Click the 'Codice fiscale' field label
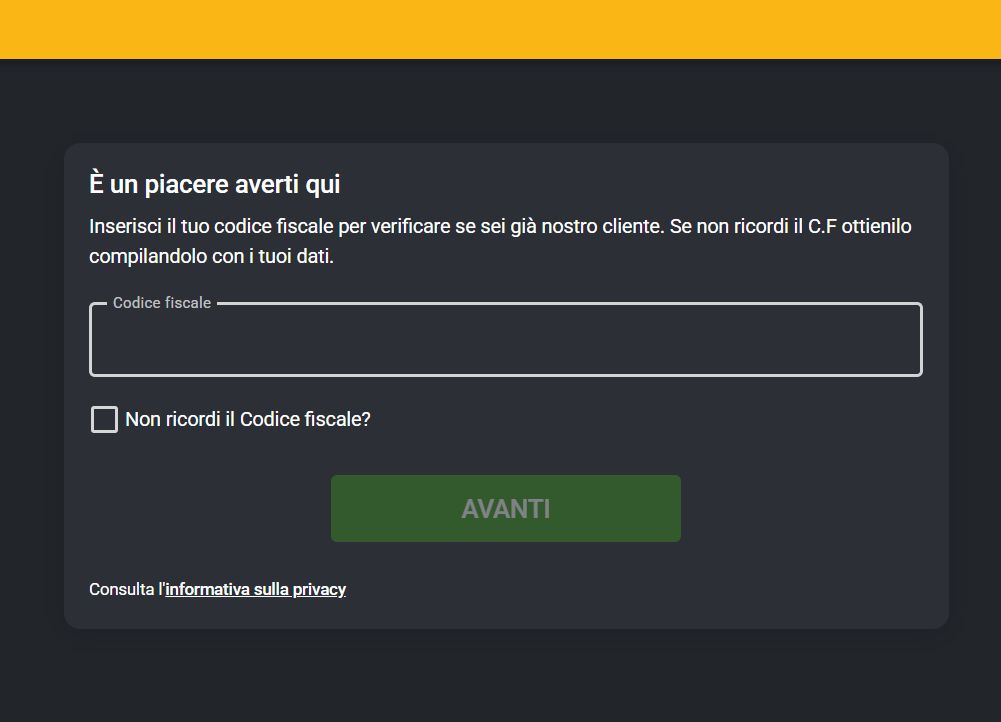This screenshot has width=1001, height=722. point(162,302)
